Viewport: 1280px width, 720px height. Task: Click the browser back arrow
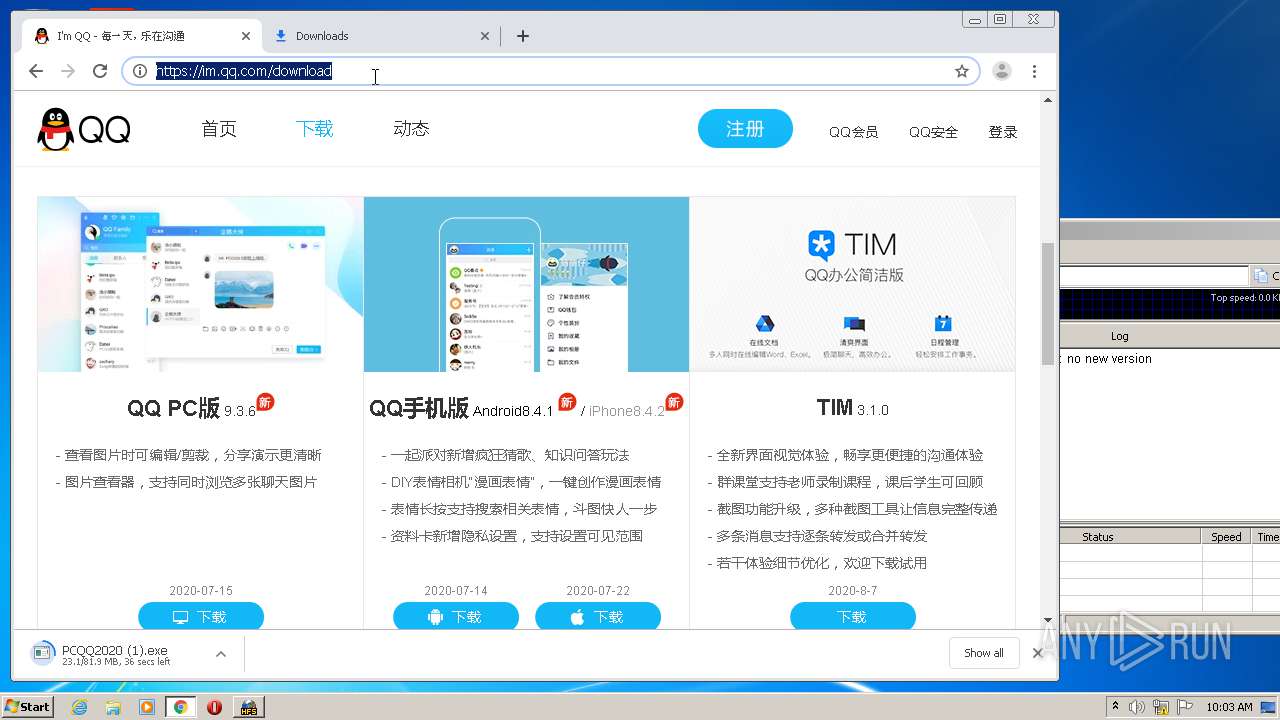click(x=36, y=71)
